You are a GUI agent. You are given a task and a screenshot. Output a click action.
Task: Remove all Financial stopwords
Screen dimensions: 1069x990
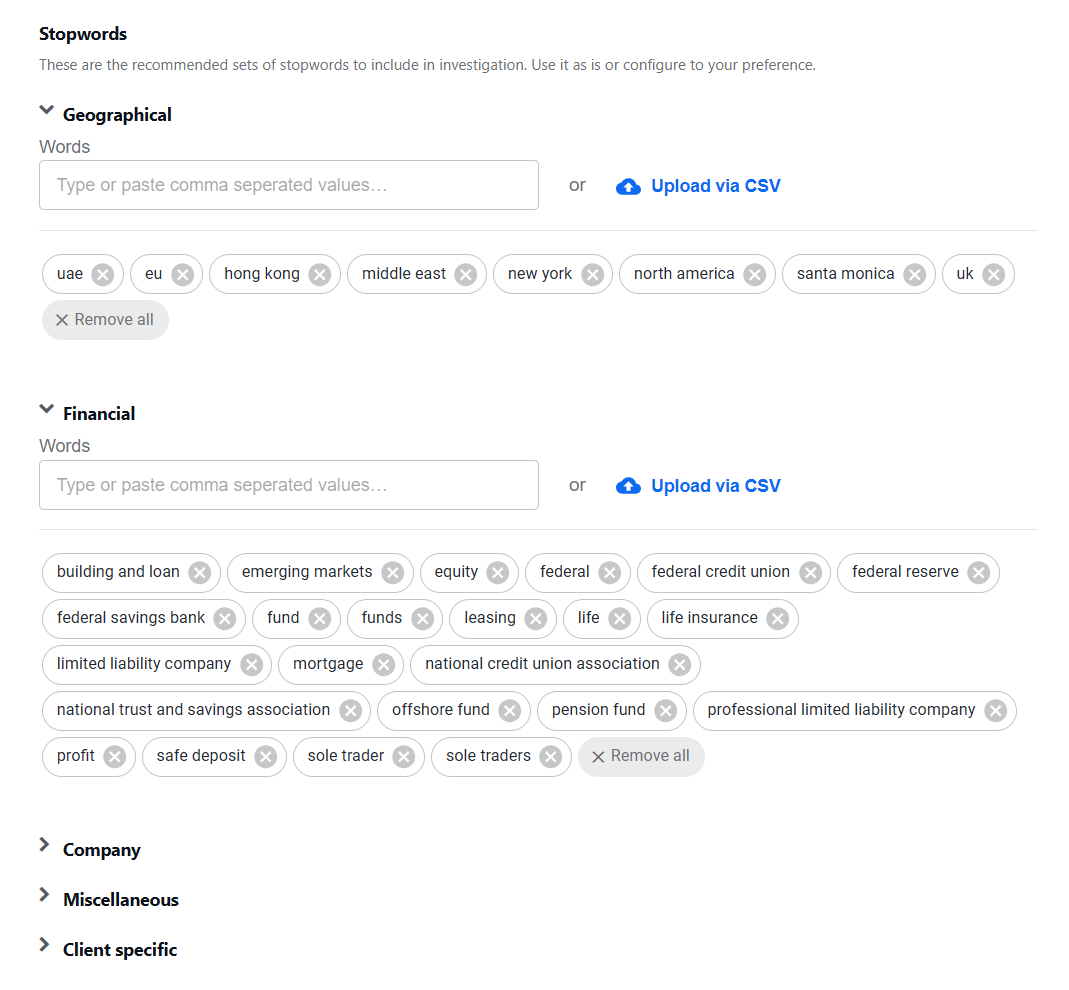click(x=641, y=757)
